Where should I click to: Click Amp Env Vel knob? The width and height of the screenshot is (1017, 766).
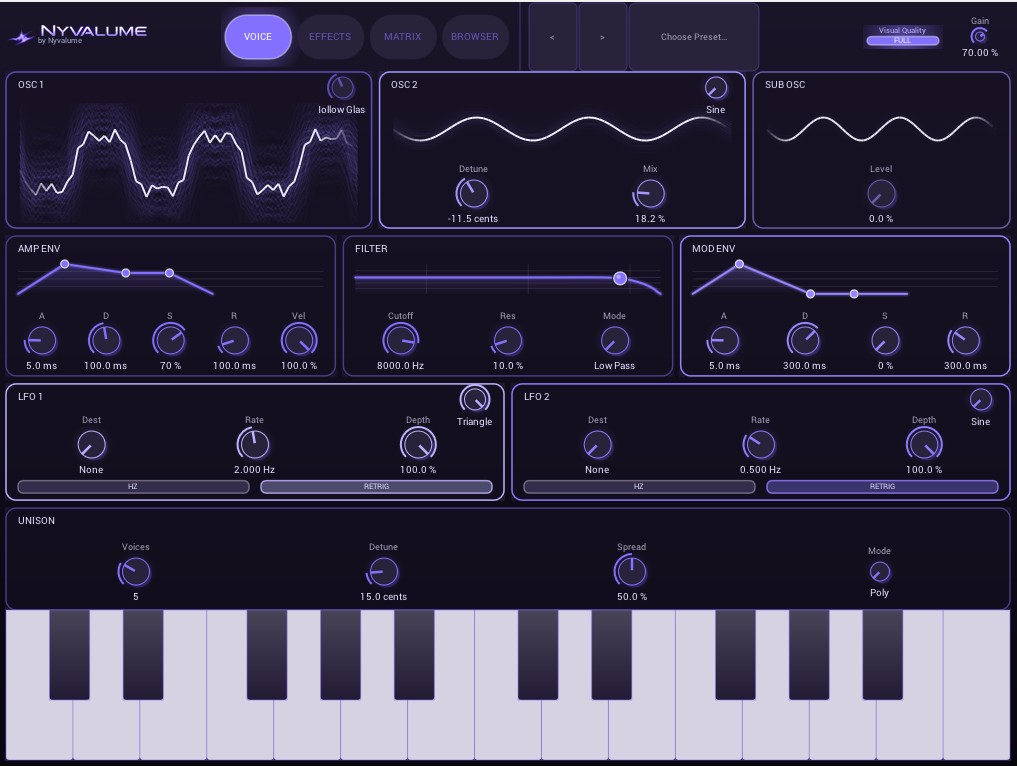(299, 341)
